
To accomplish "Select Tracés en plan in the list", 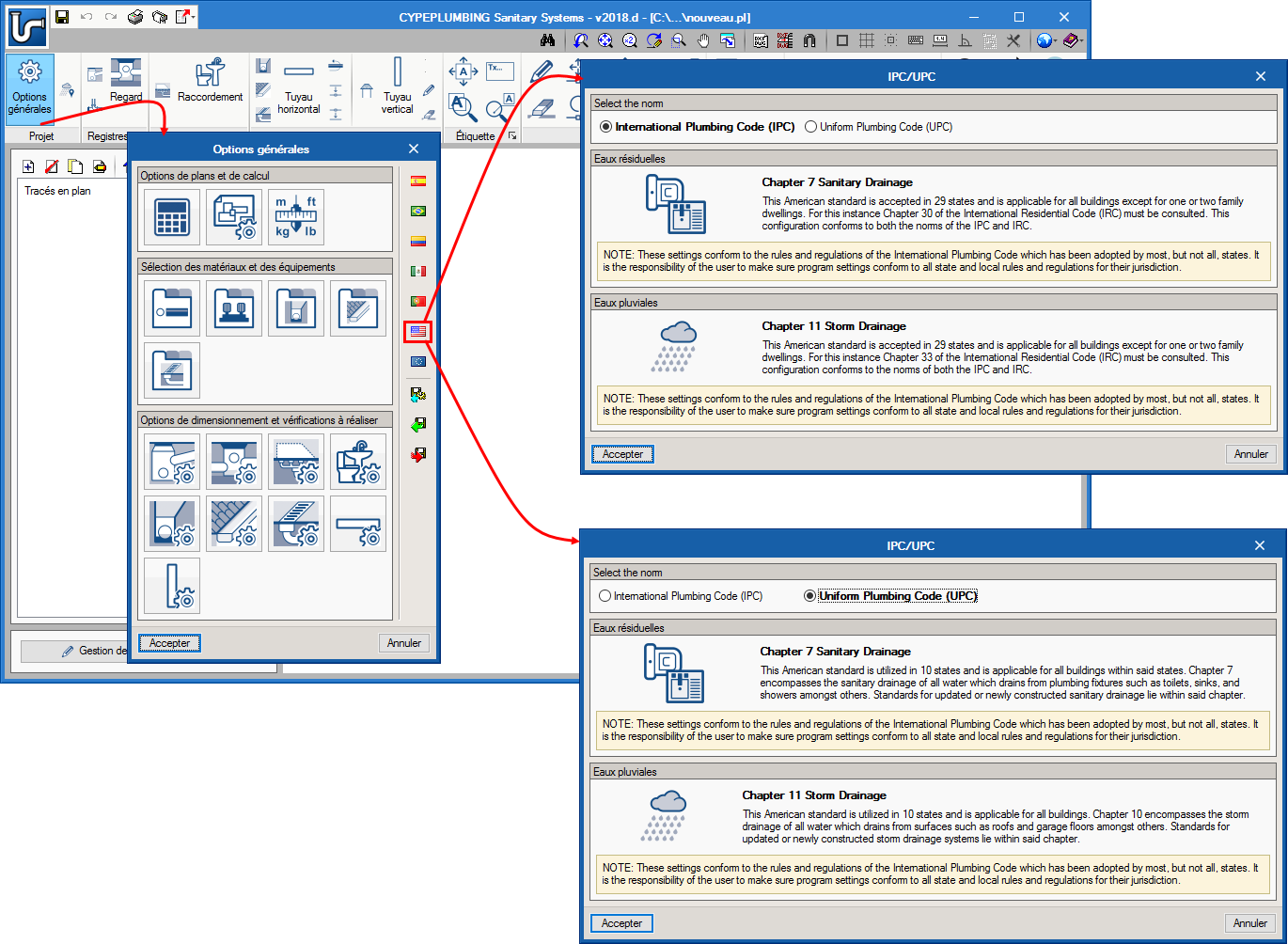I will pyautogui.click(x=57, y=191).
